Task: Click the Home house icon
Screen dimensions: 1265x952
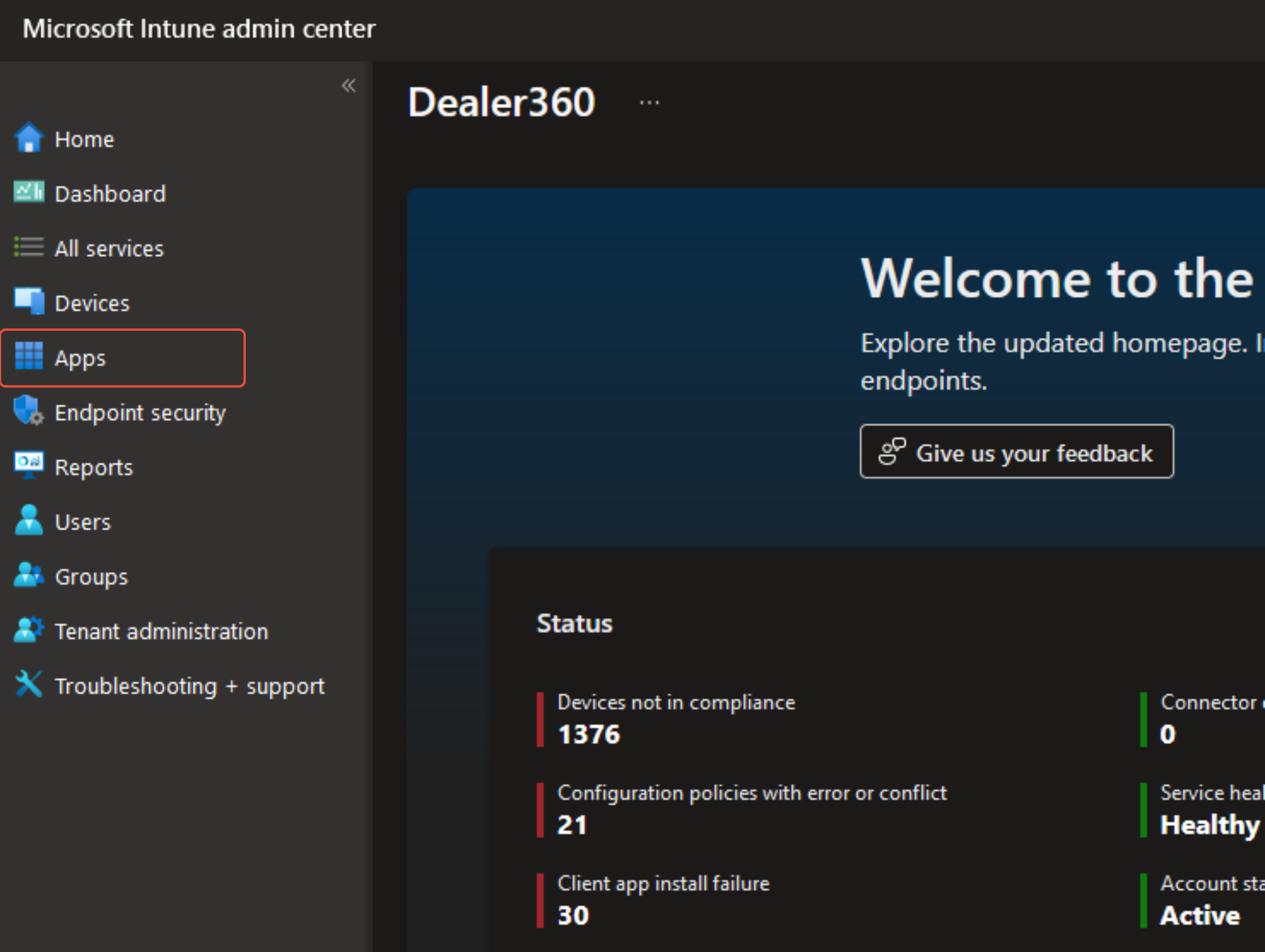Action: click(x=28, y=138)
